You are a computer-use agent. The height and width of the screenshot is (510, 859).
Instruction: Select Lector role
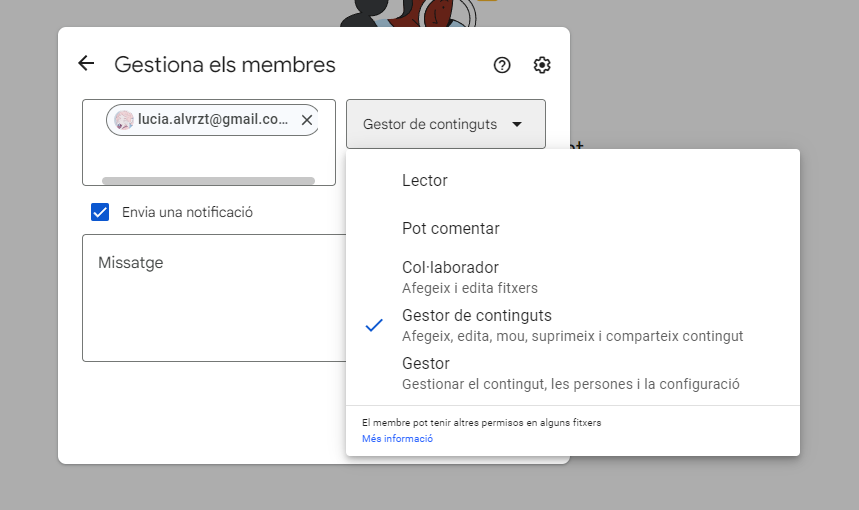click(572, 180)
